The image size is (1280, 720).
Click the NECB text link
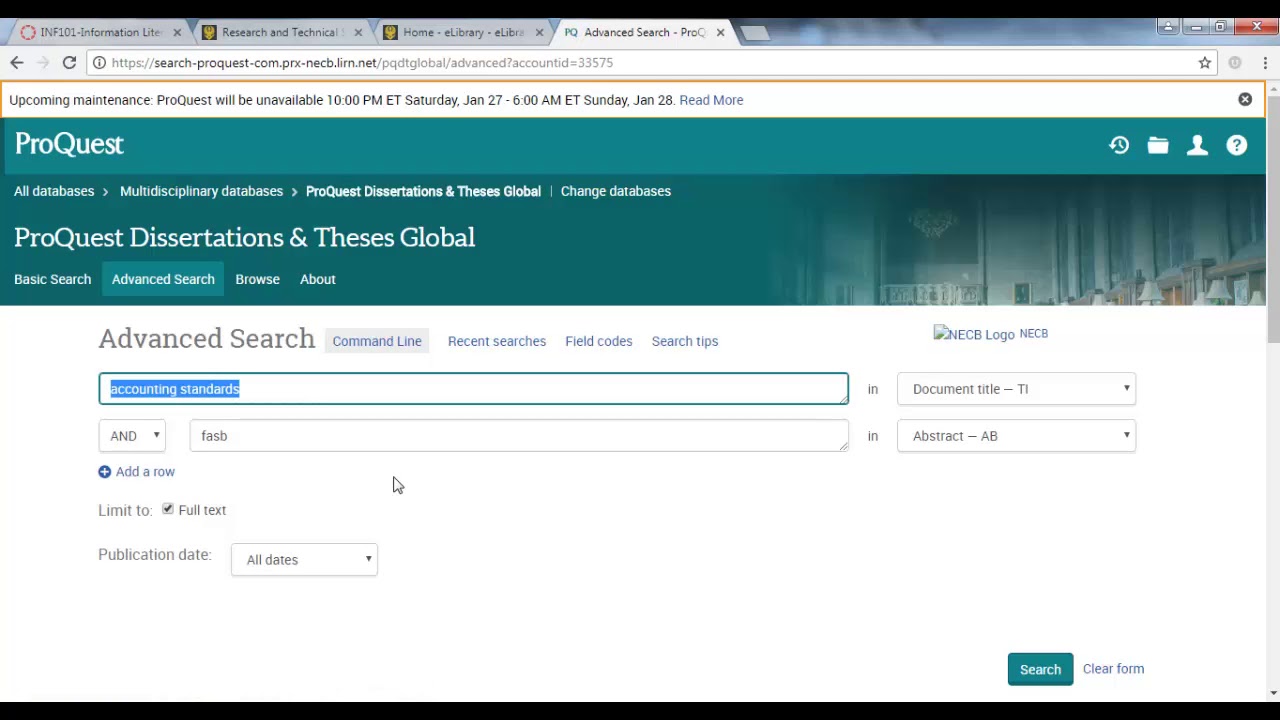pyautogui.click(x=1034, y=334)
